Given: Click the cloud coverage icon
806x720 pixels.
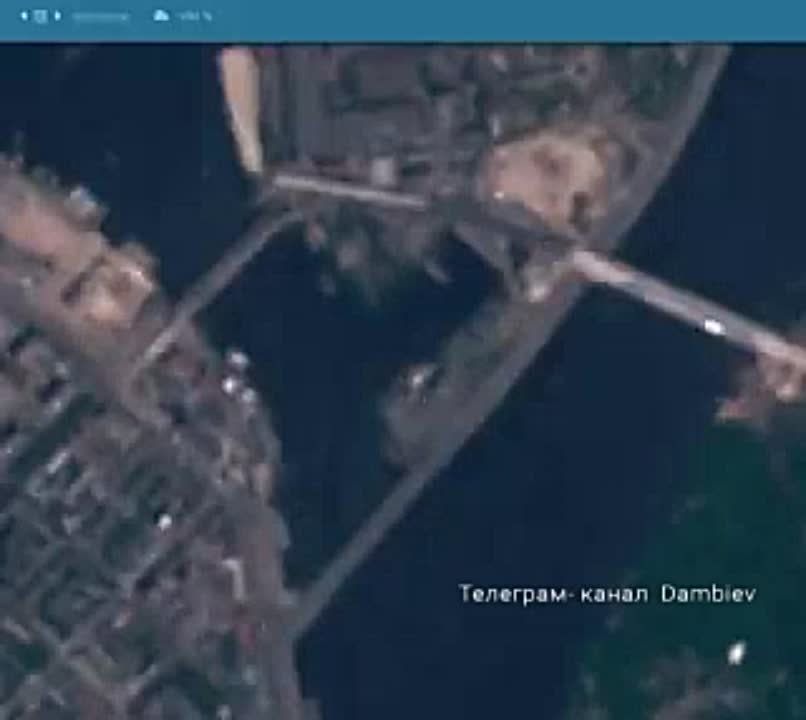Looking at the screenshot, I should (161, 15).
